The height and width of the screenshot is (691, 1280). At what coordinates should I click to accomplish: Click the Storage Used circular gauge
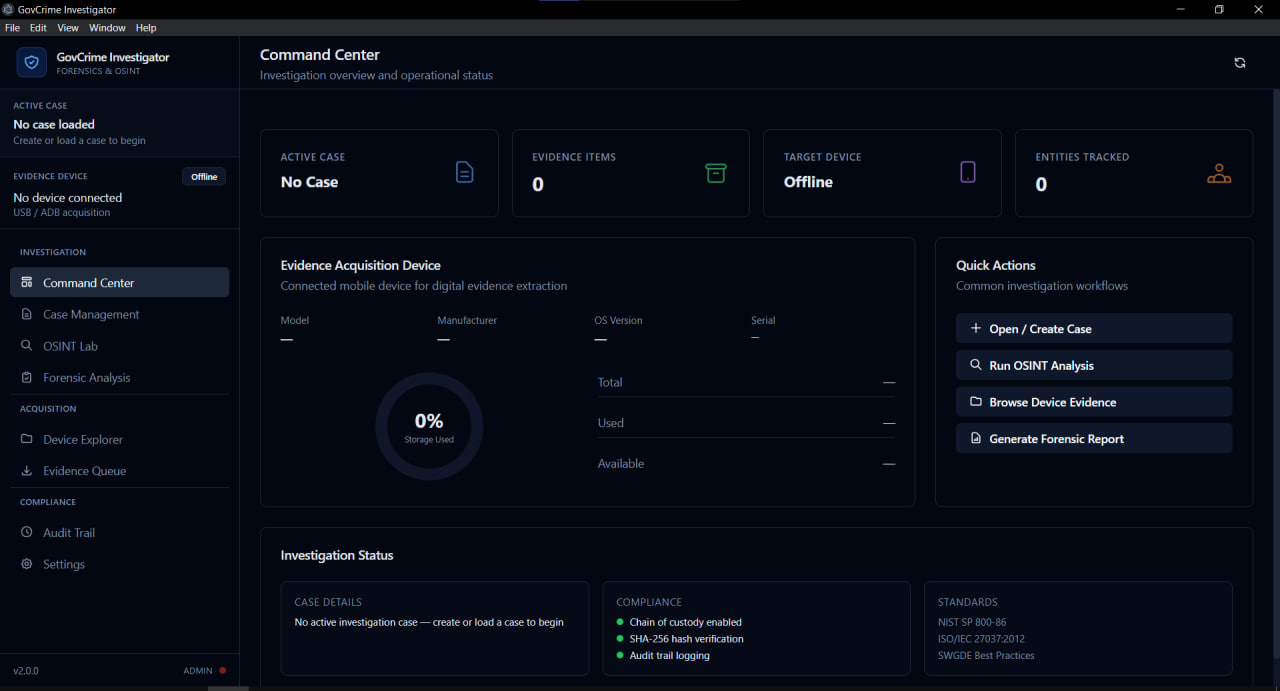click(x=429, y=427)
